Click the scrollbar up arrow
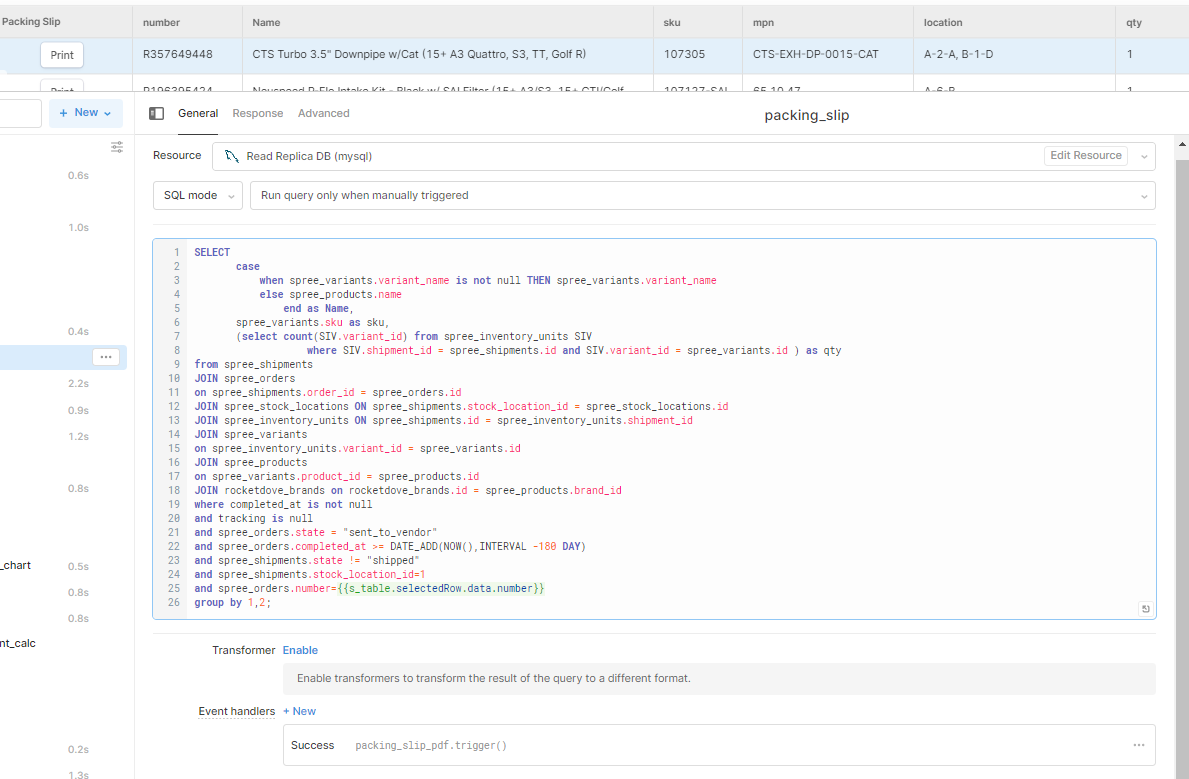This screenshot has height=779, width=1189. [1182, 144]
